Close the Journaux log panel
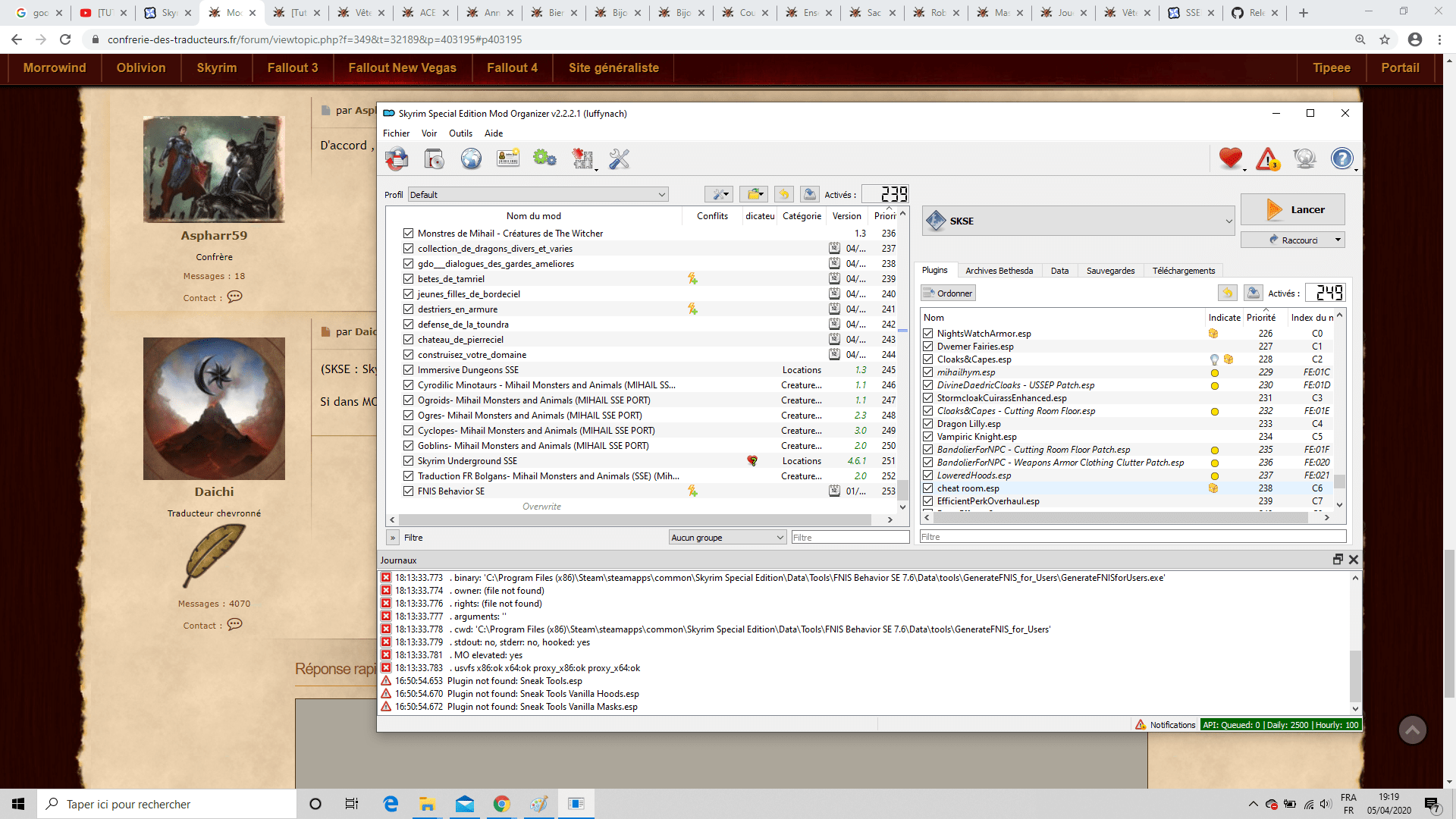1456x819 pixels. (1354, 560)
